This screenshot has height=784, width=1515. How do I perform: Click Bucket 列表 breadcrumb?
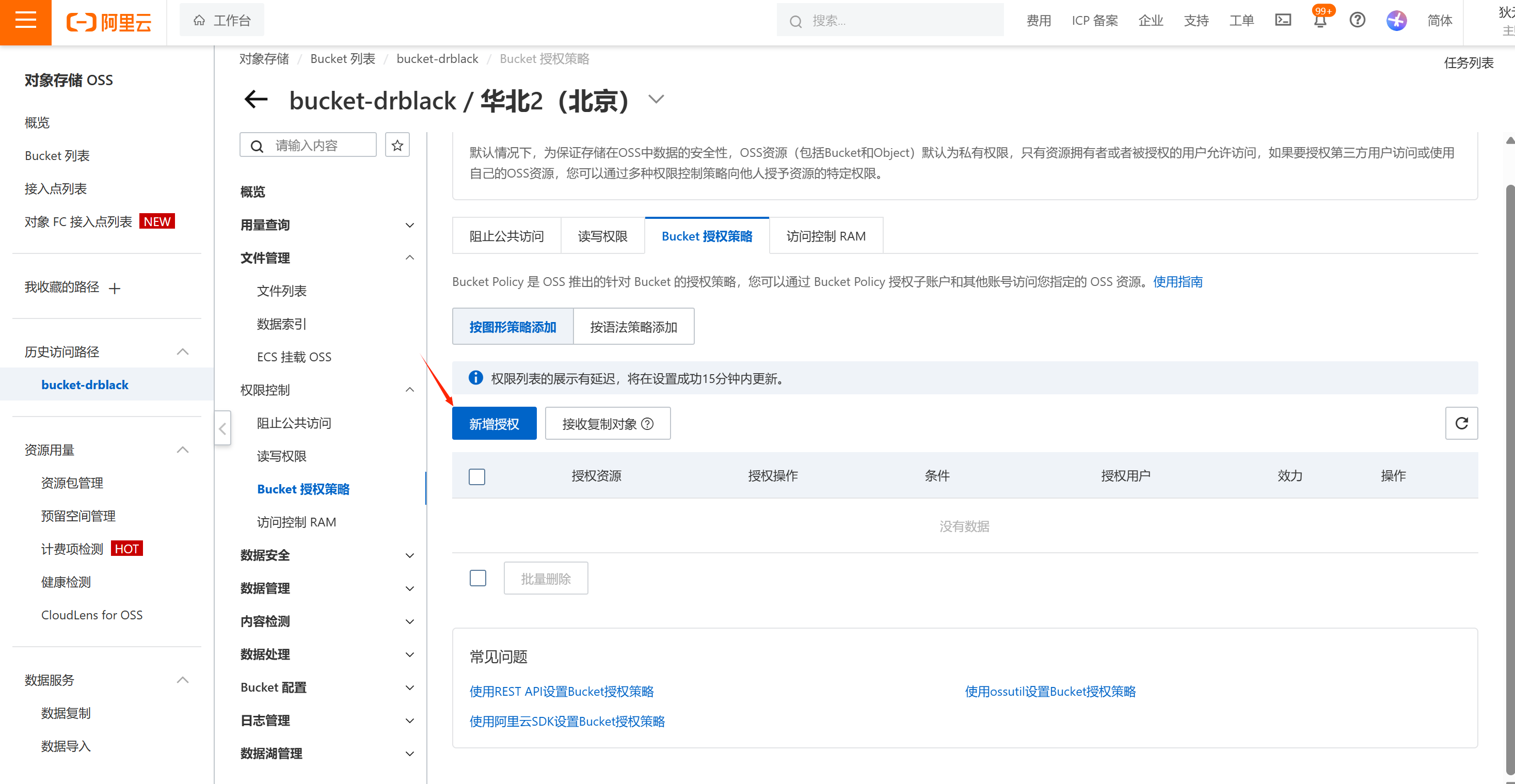[x=342, y=59]
